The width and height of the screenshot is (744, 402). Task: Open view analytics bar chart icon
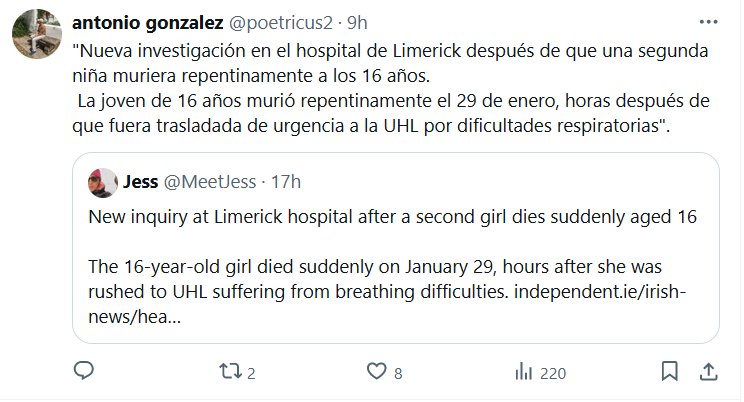[x=523, y=373]
